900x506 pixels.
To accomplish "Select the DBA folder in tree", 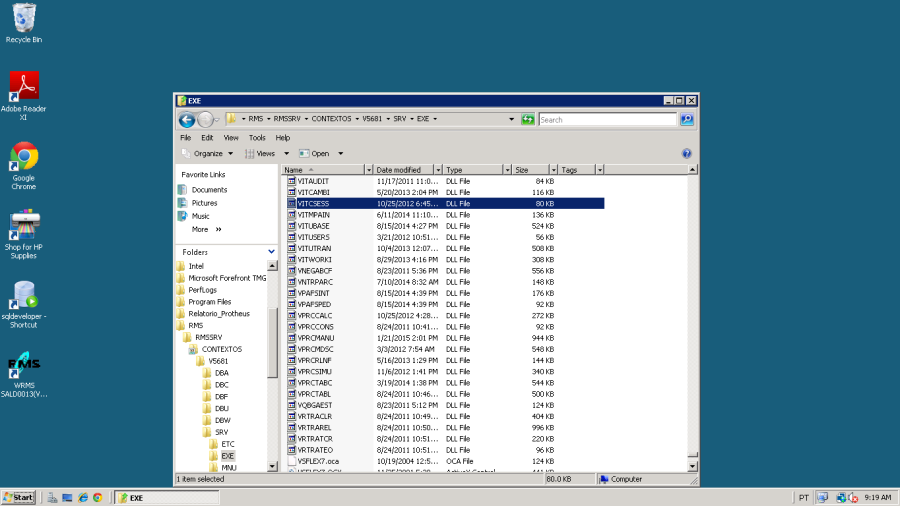I will tap(222, 373).
